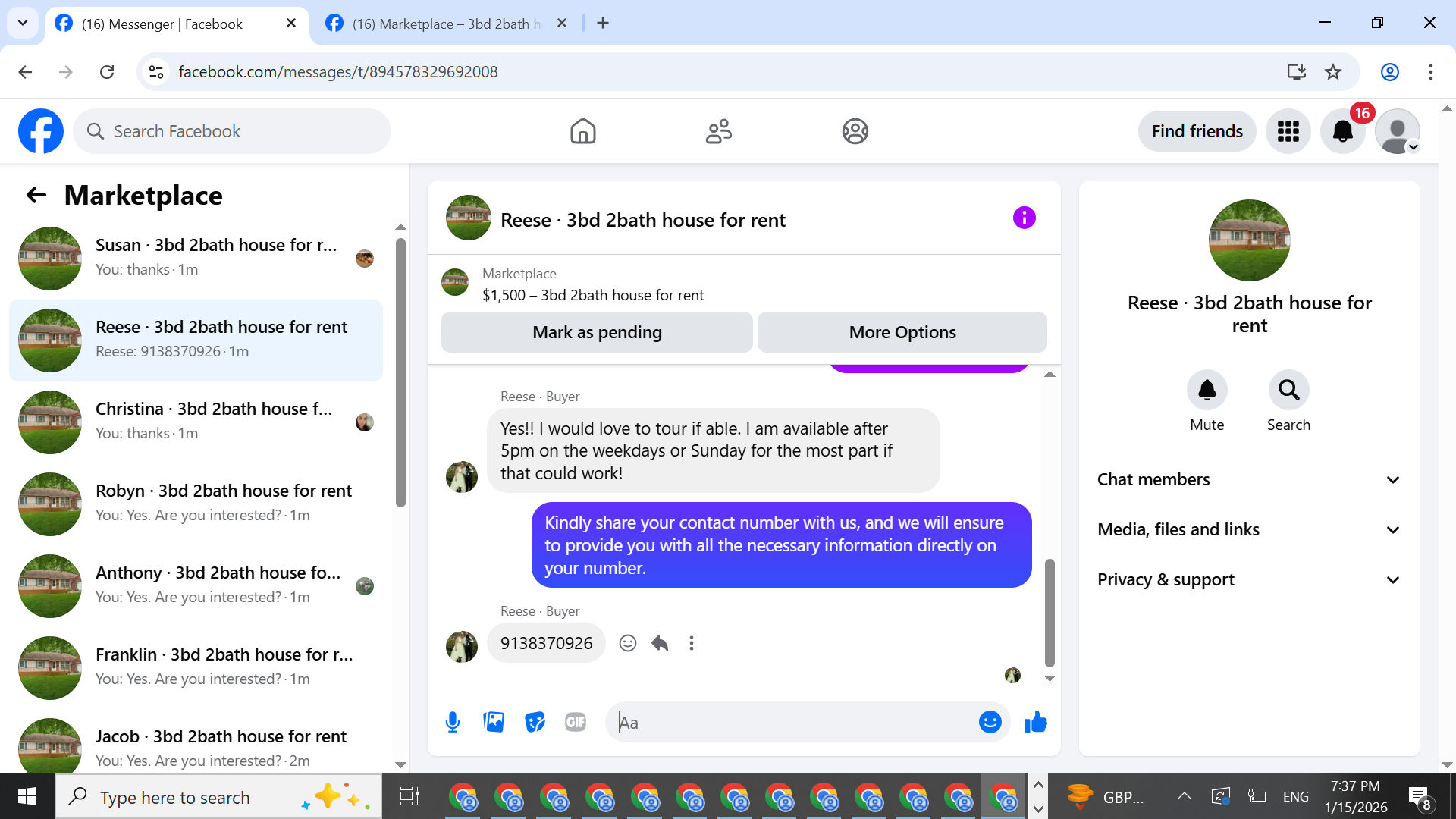Mute this conversation with bell icon

1207,391
